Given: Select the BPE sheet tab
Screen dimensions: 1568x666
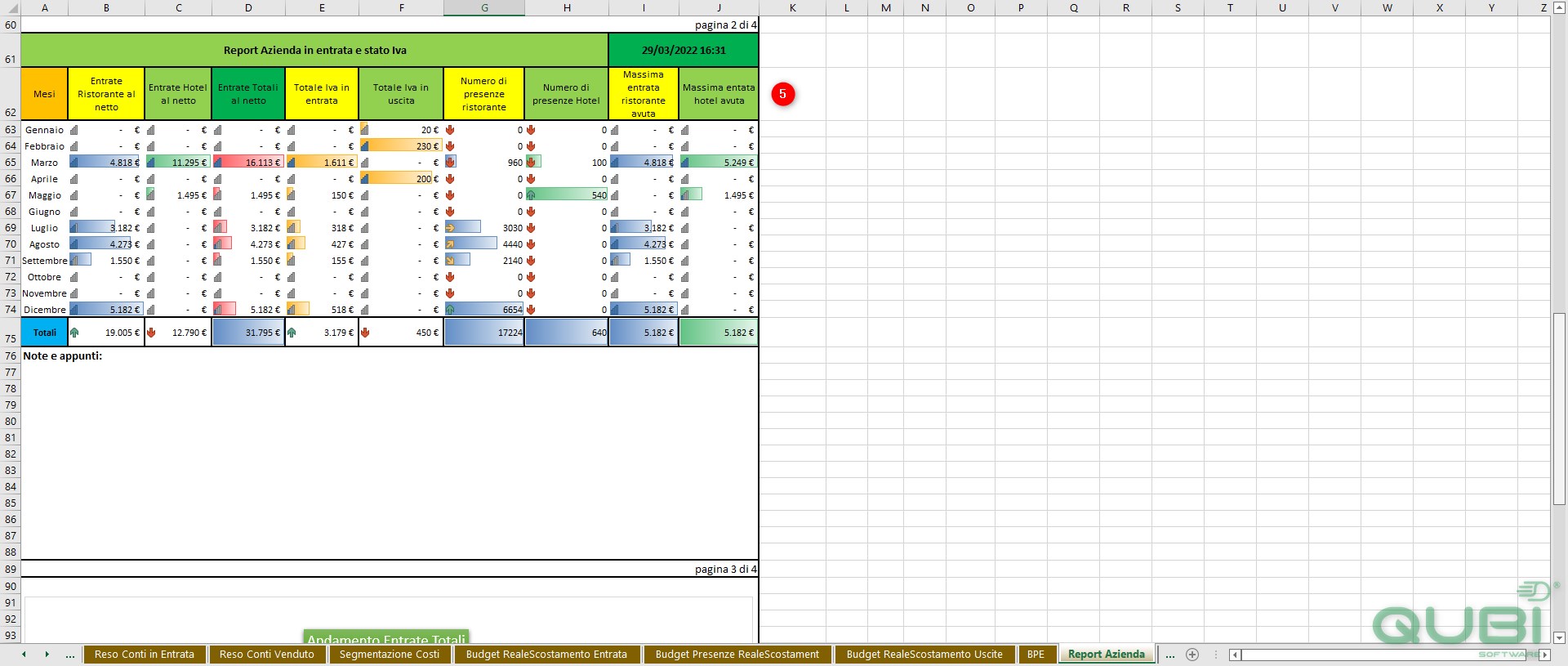Looking at the screenshot, I should [1036, 655].
